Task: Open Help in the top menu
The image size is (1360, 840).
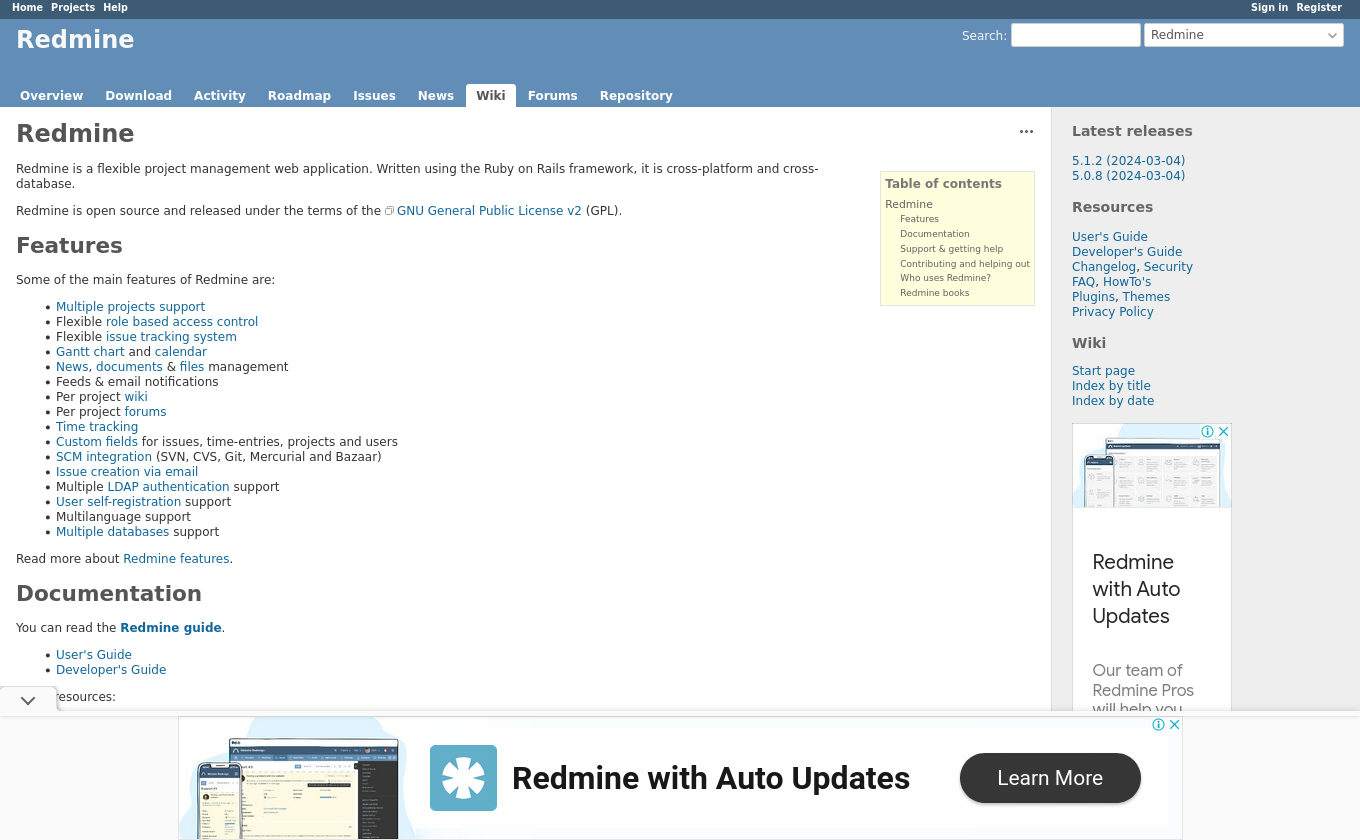Action: [115, 7]
